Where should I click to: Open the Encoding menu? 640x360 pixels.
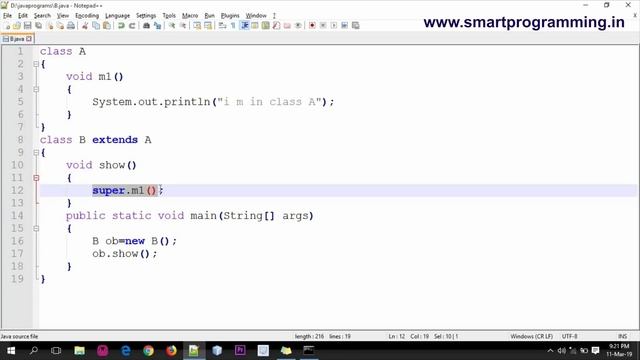[87, 16]
